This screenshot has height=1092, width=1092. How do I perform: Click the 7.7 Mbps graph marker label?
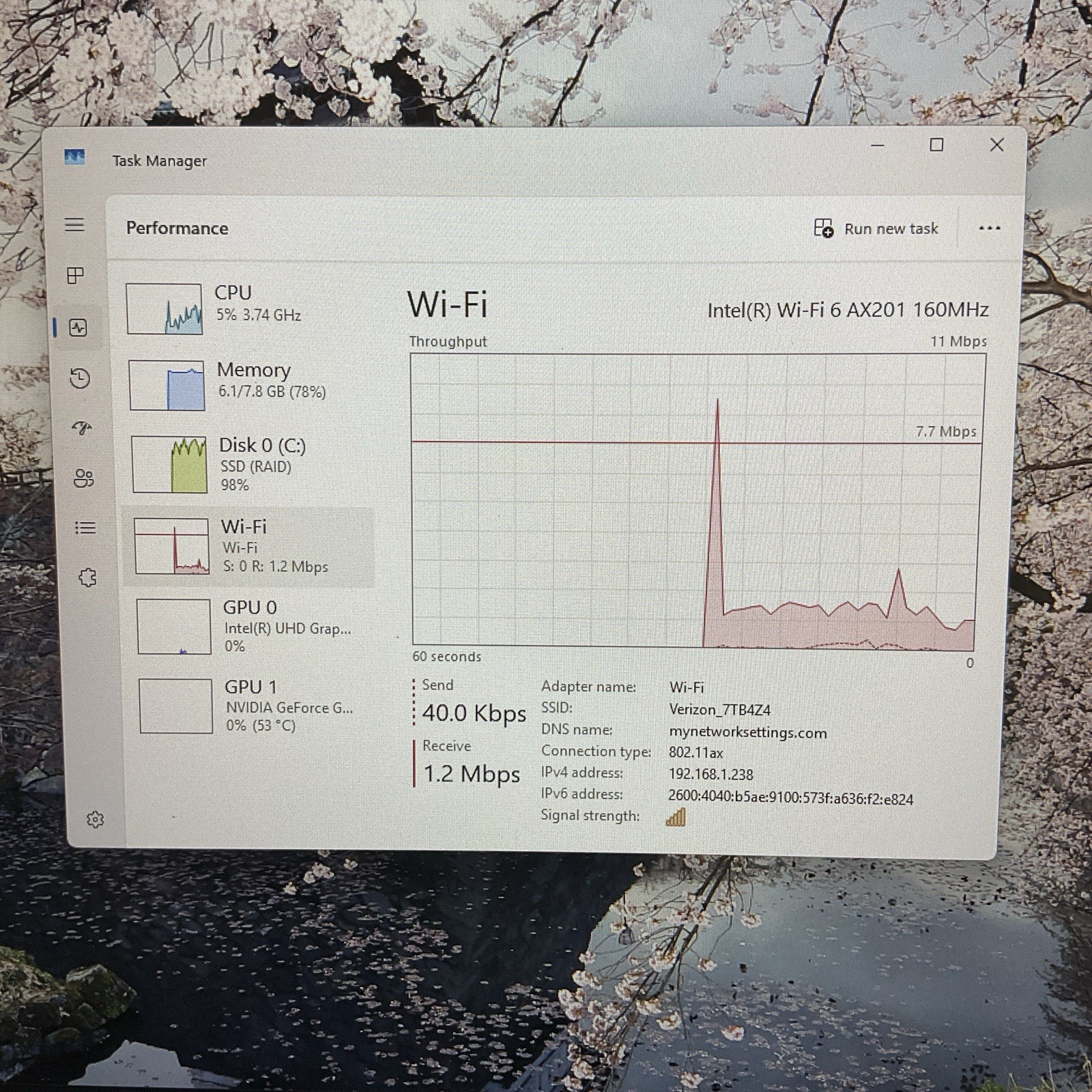[x=945, y=431]
